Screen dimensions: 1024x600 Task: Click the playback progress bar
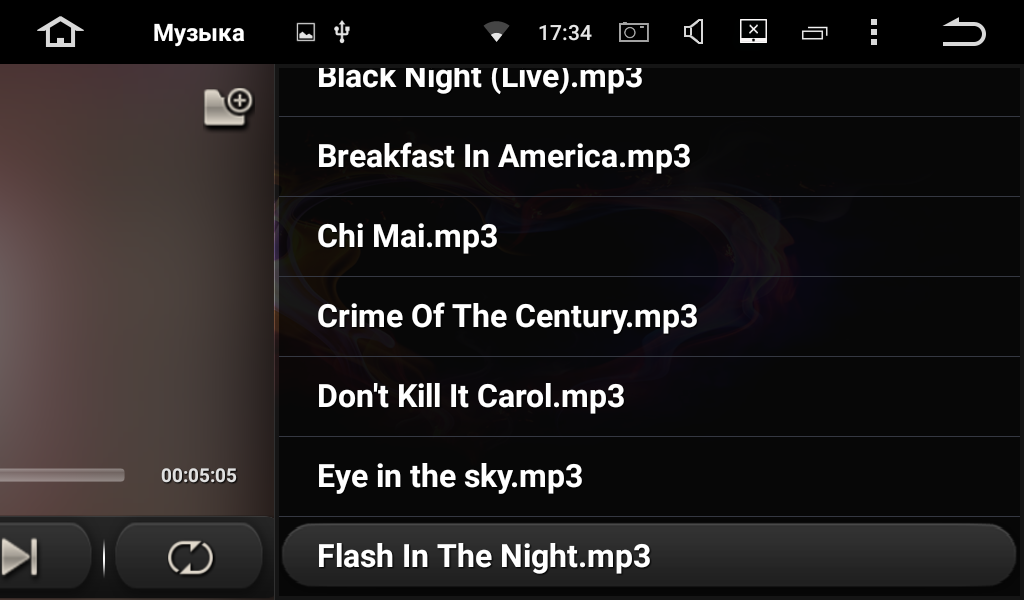pyautogui.click(x=62, y=475)
